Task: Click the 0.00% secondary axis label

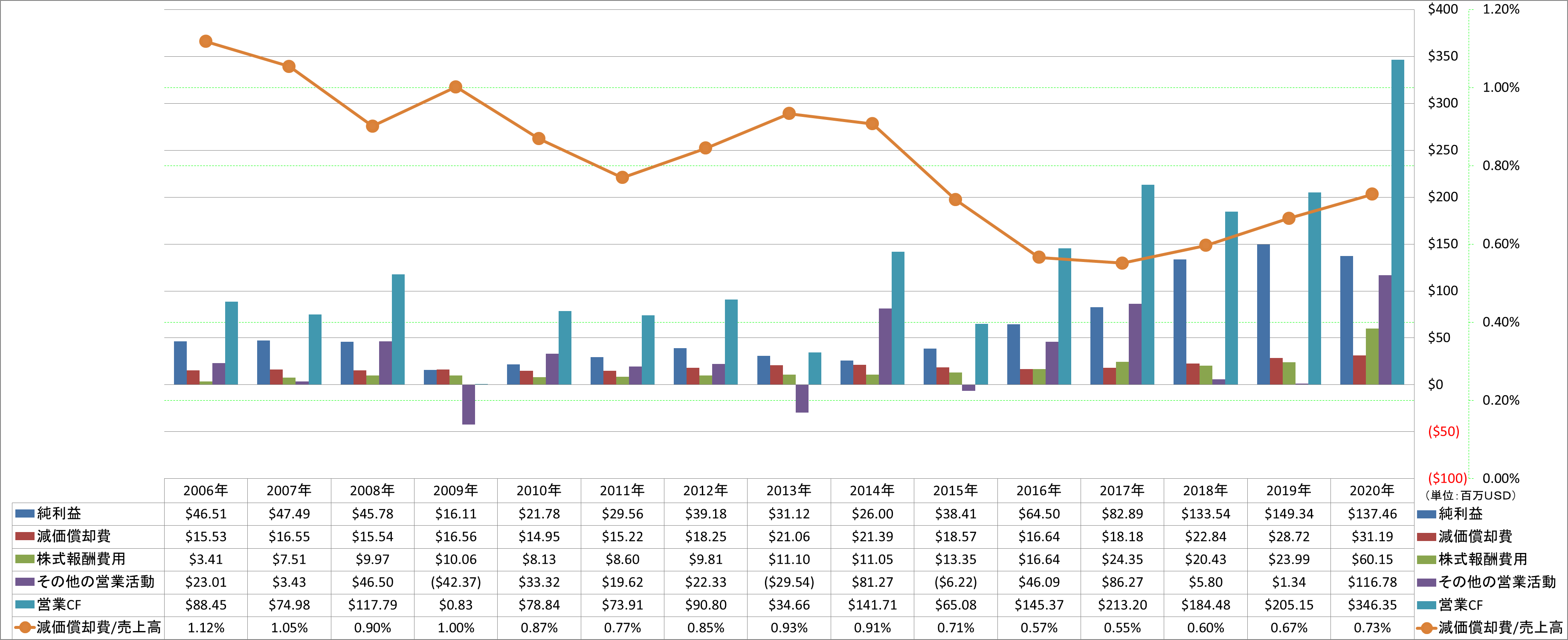Action: click(x=1501, y=478)
